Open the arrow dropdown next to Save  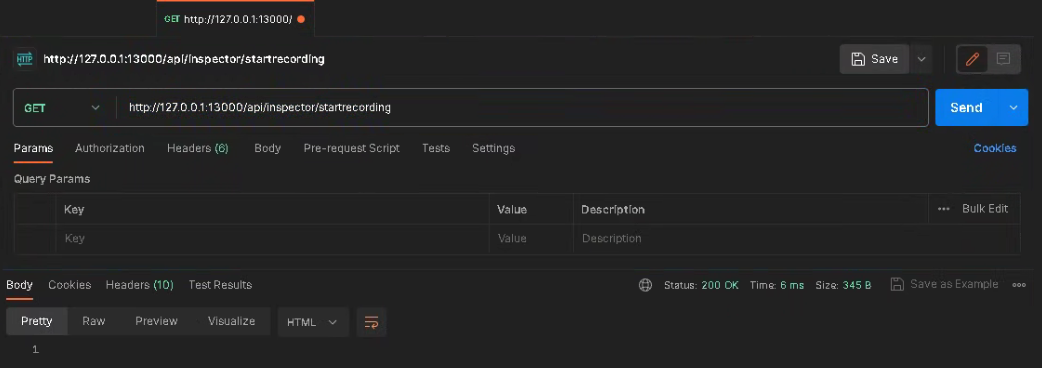pos(922,59)
